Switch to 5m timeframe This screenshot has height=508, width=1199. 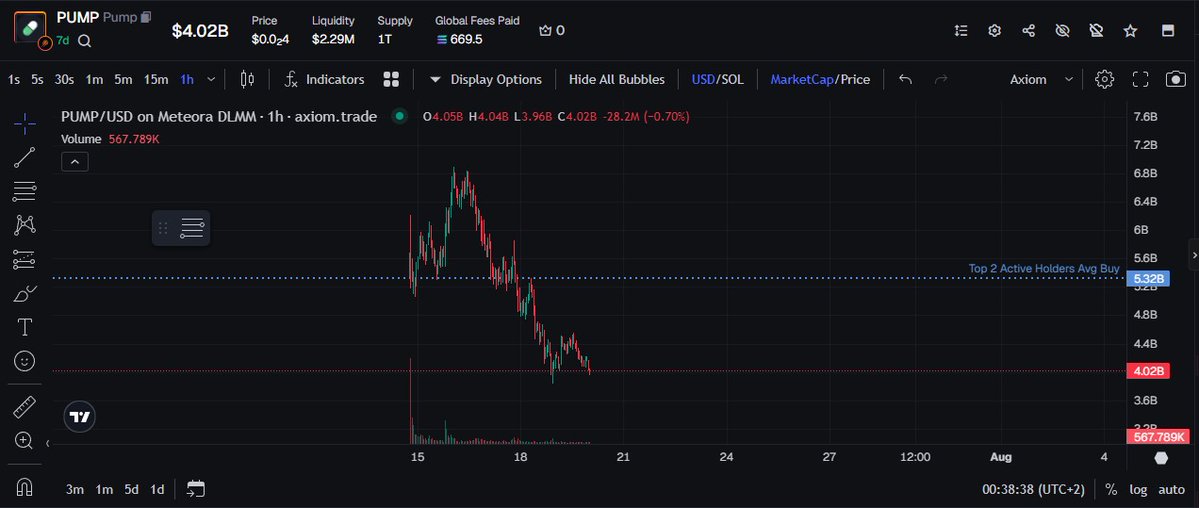click(123, 79)
